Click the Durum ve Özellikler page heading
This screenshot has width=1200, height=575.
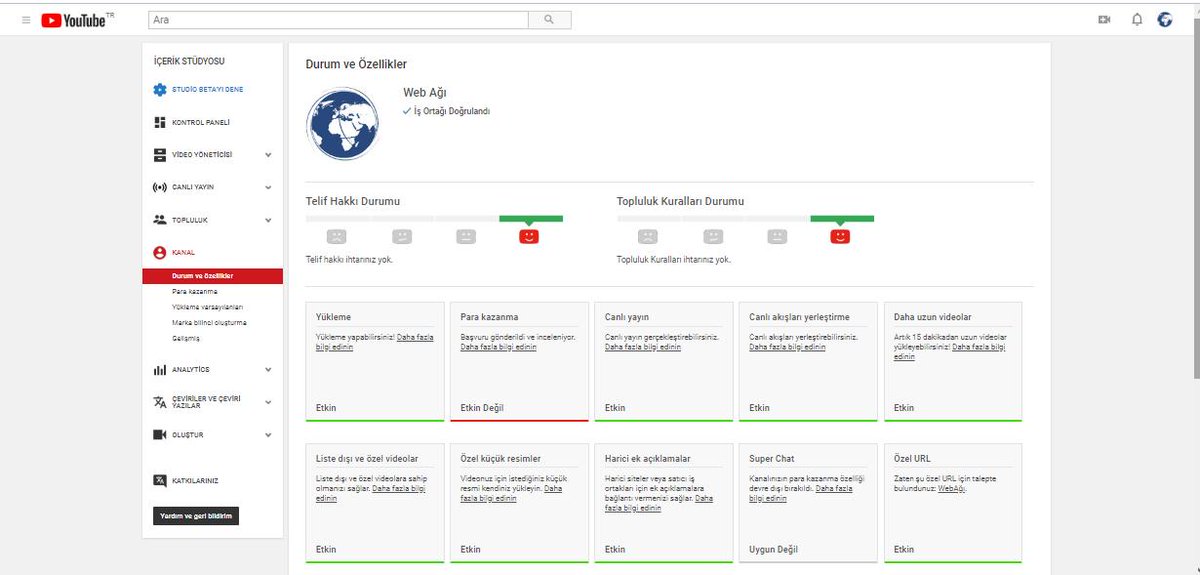[356, 64]
